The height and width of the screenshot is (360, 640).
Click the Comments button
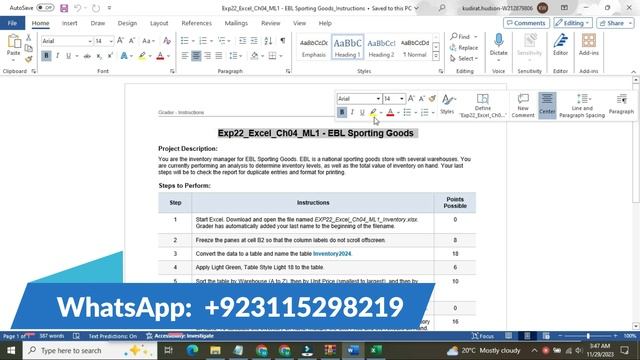[x=526, y=23]
